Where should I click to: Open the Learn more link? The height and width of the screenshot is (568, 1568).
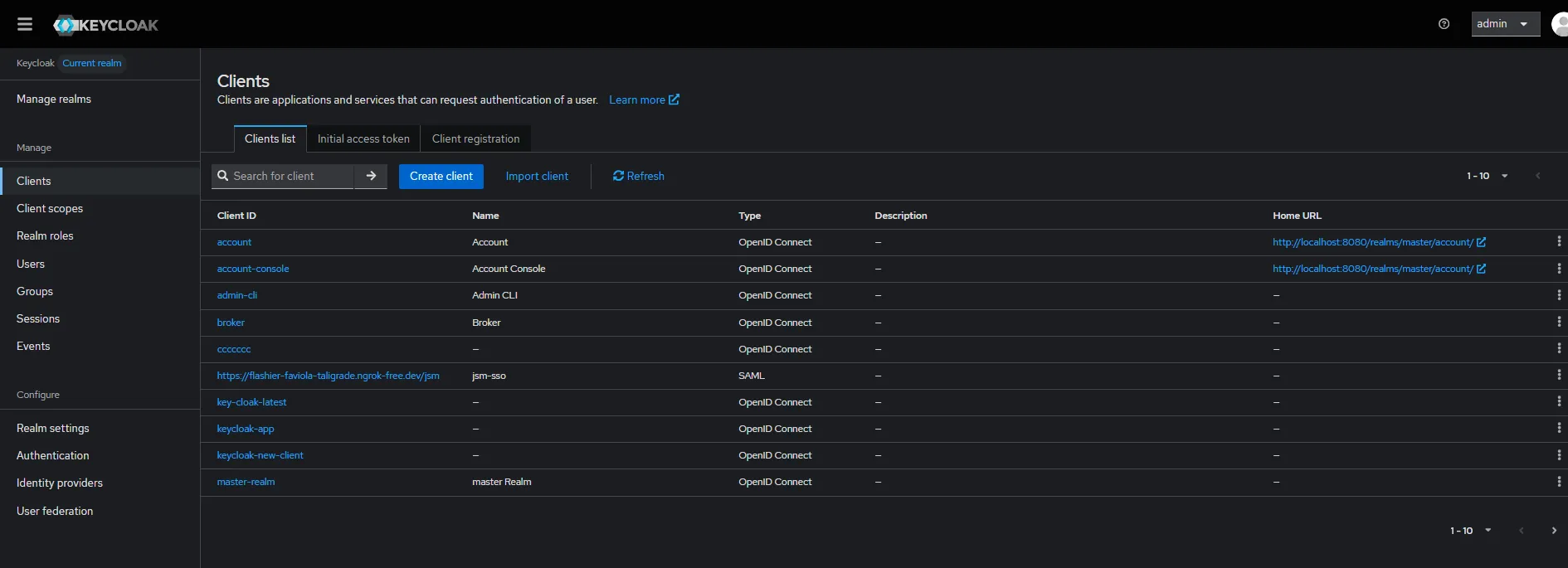(644, 100)
